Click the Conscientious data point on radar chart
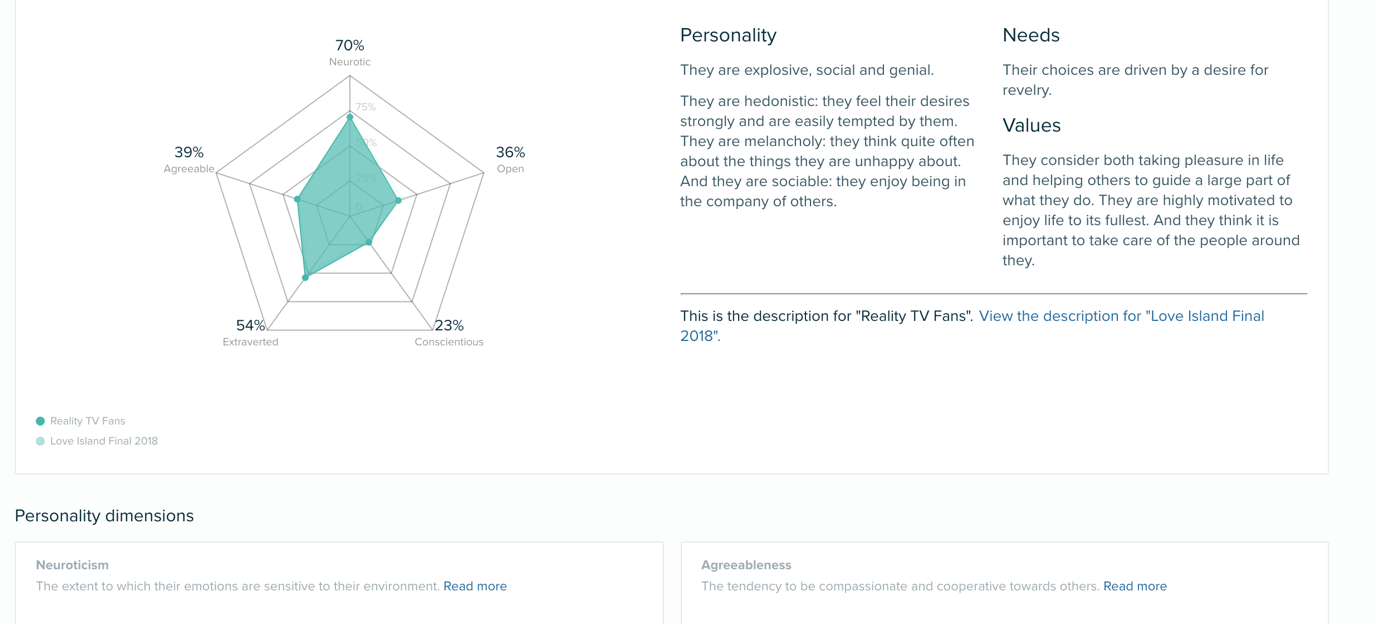The image size is (1377, 624). point(369,242)
